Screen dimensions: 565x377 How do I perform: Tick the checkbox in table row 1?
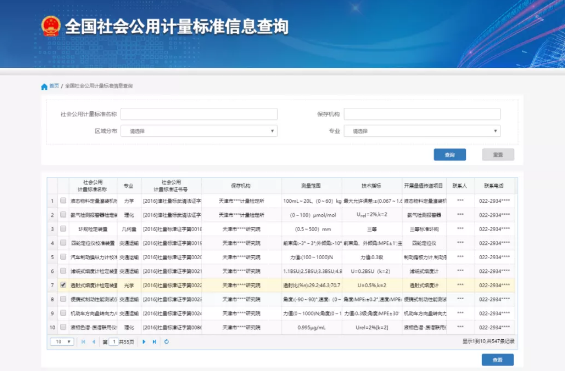pos(63,200)
